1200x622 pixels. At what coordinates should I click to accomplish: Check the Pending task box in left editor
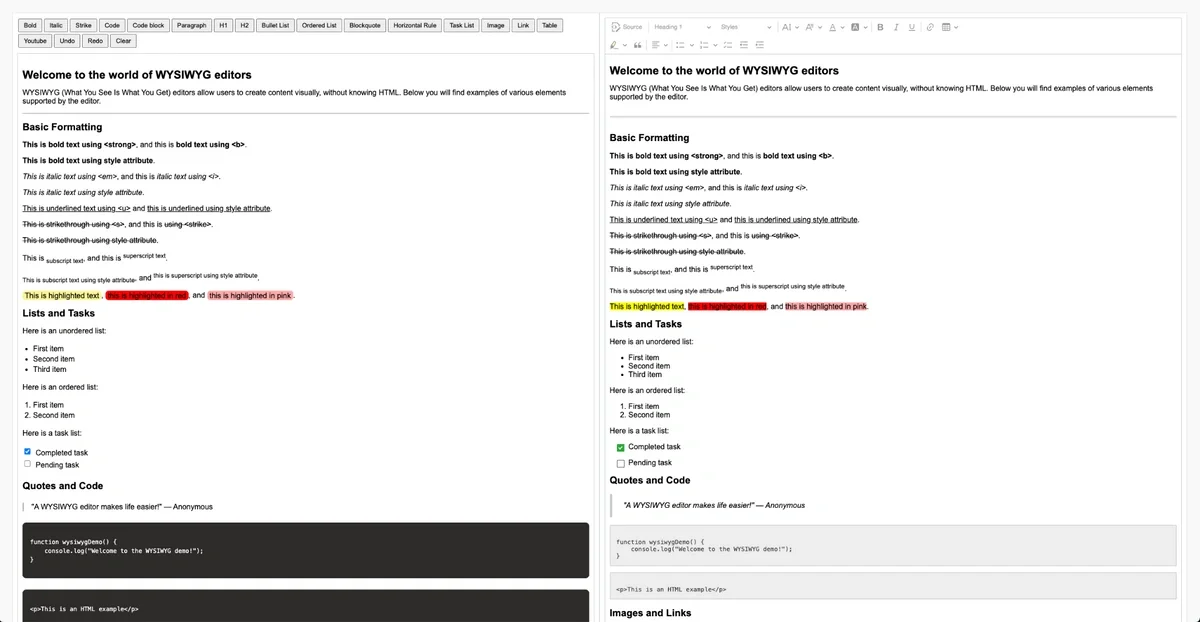[x=27, y=464]
